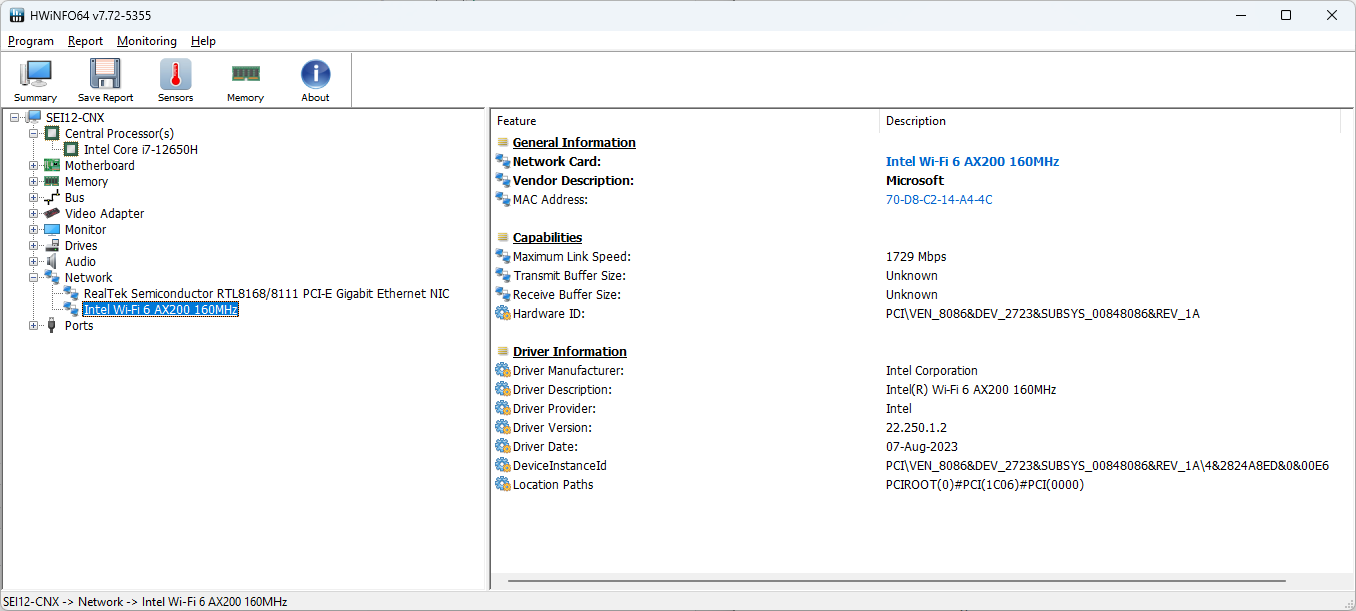This screenshot has height=611, width=1356.
Task: Click the Video Adapter card icon
Action: coord(52,214)
